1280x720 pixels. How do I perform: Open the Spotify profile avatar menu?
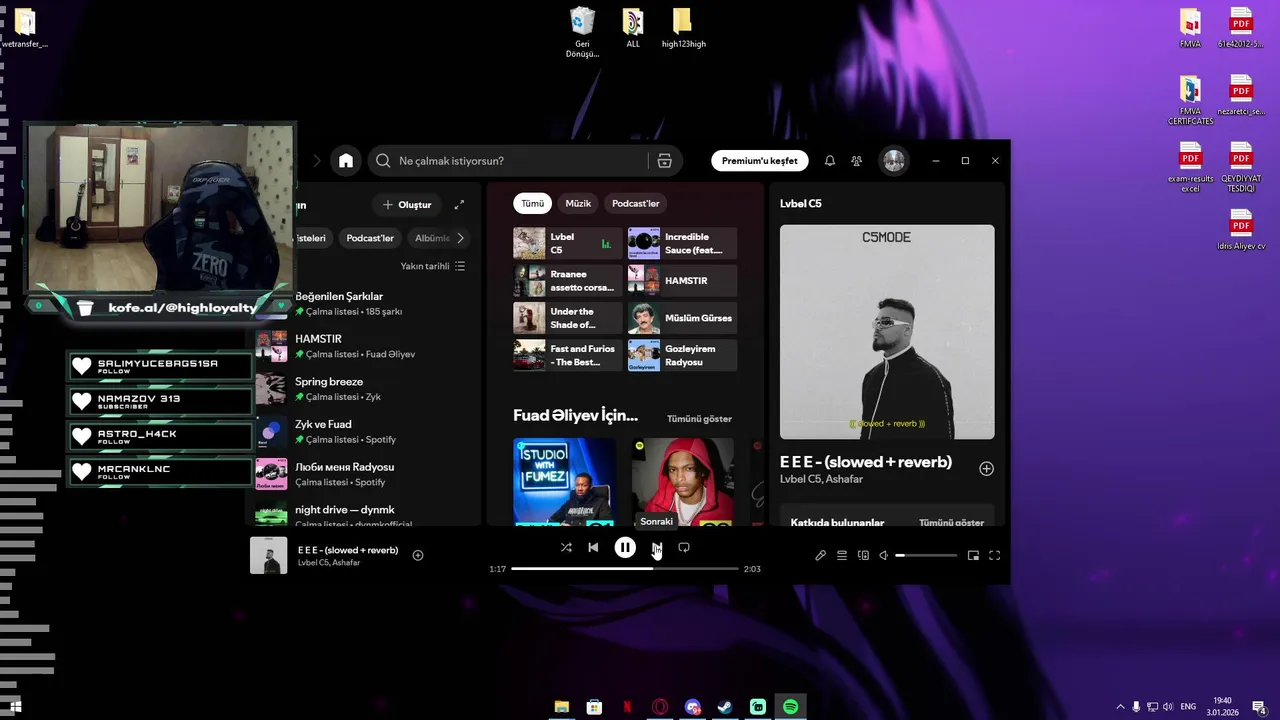(x=894, y=160)
